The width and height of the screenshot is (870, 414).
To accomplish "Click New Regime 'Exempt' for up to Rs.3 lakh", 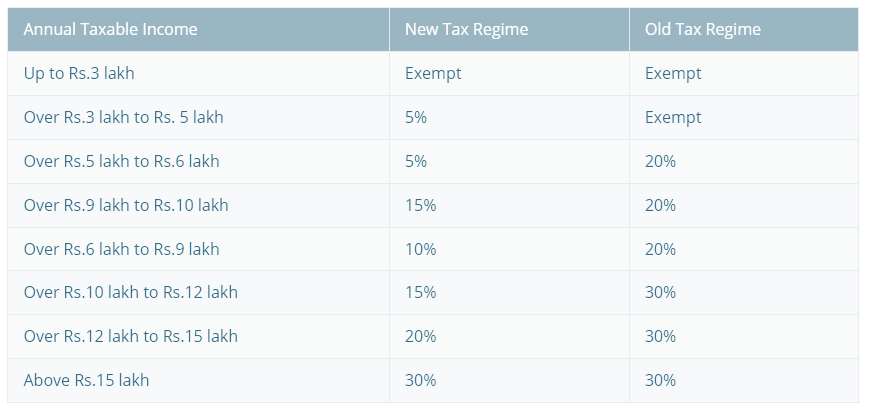I will (433, 74).
